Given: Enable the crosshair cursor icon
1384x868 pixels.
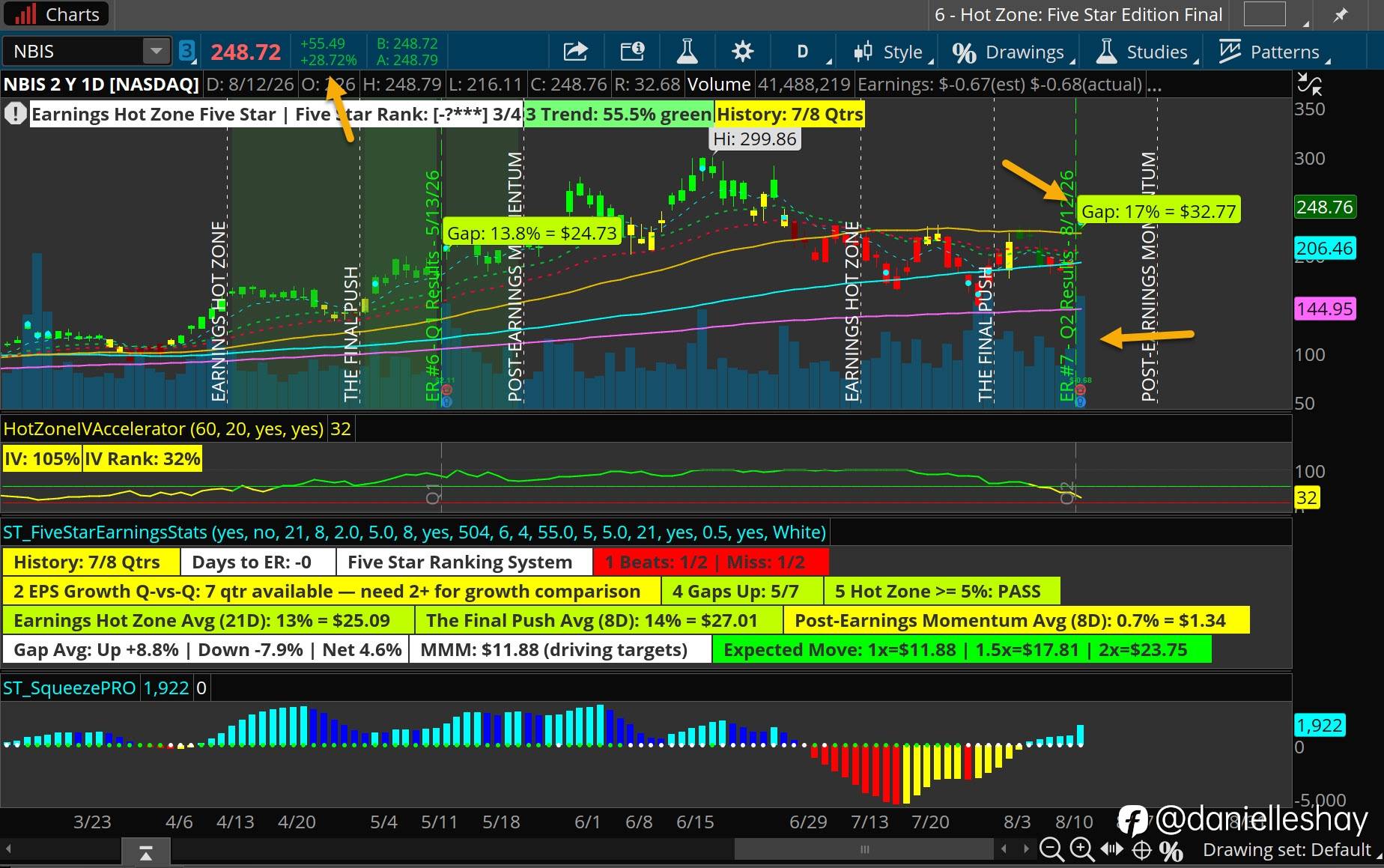Looking at the screenshot, I should coord(1141,850).
